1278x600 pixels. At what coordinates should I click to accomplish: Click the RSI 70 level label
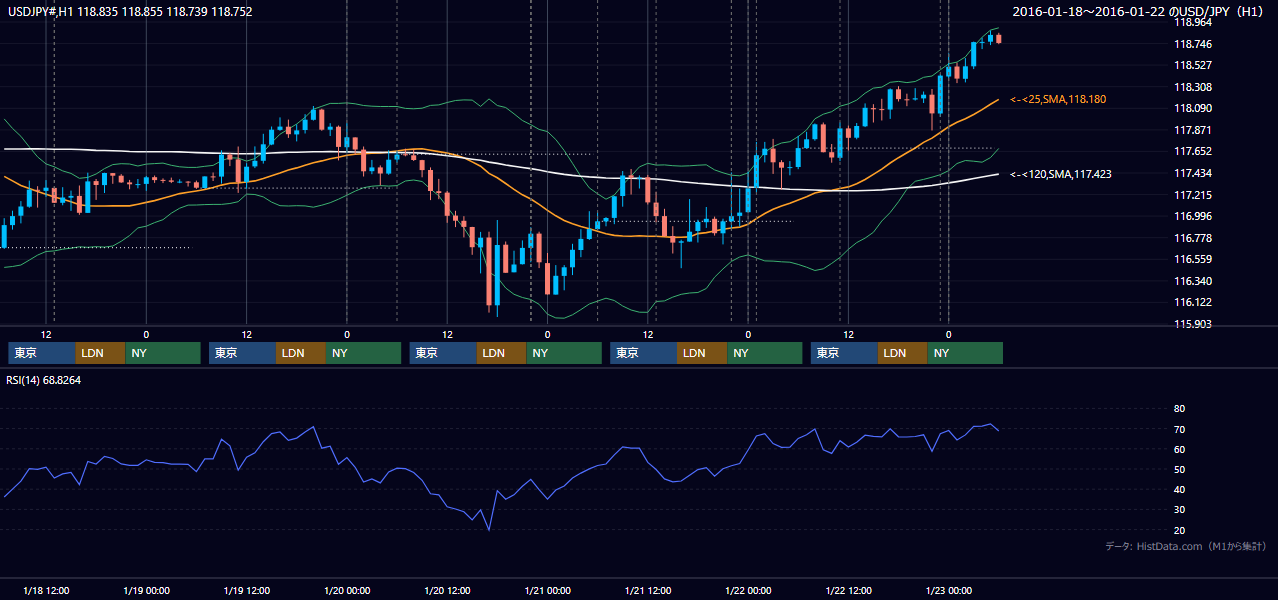point(1179,429)
